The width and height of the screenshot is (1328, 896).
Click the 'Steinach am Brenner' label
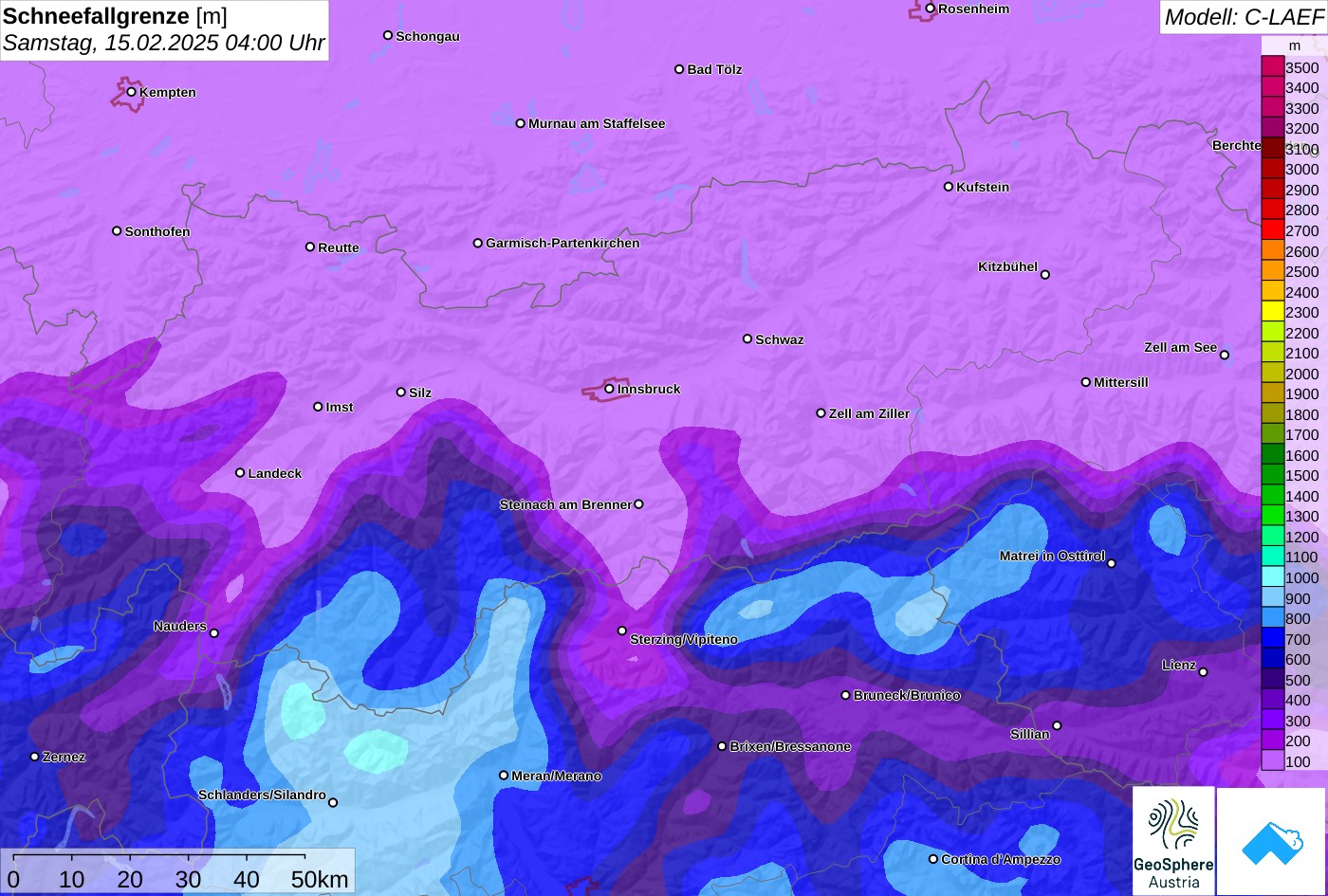(565, 504)
